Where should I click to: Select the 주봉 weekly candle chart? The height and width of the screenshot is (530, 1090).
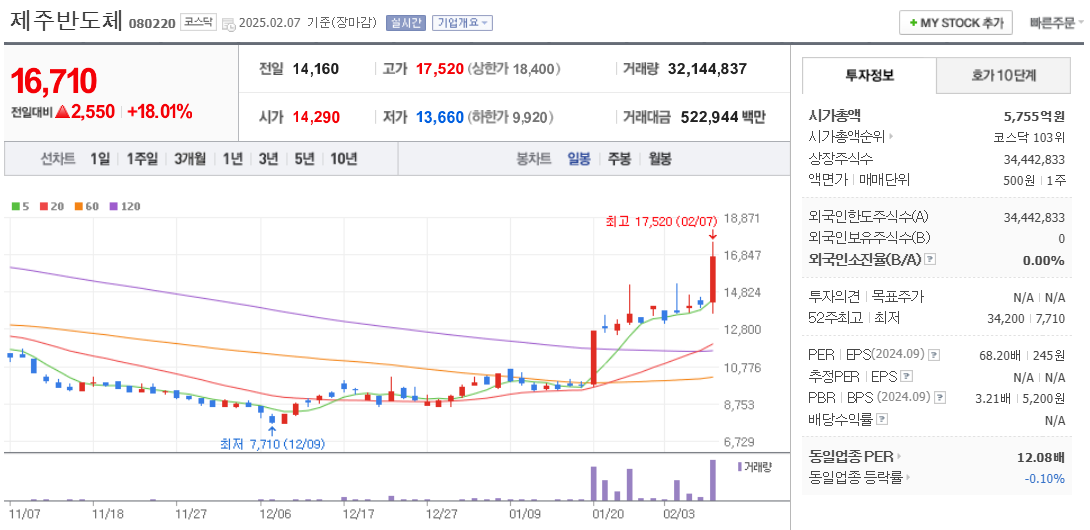(x=619, y=159)
